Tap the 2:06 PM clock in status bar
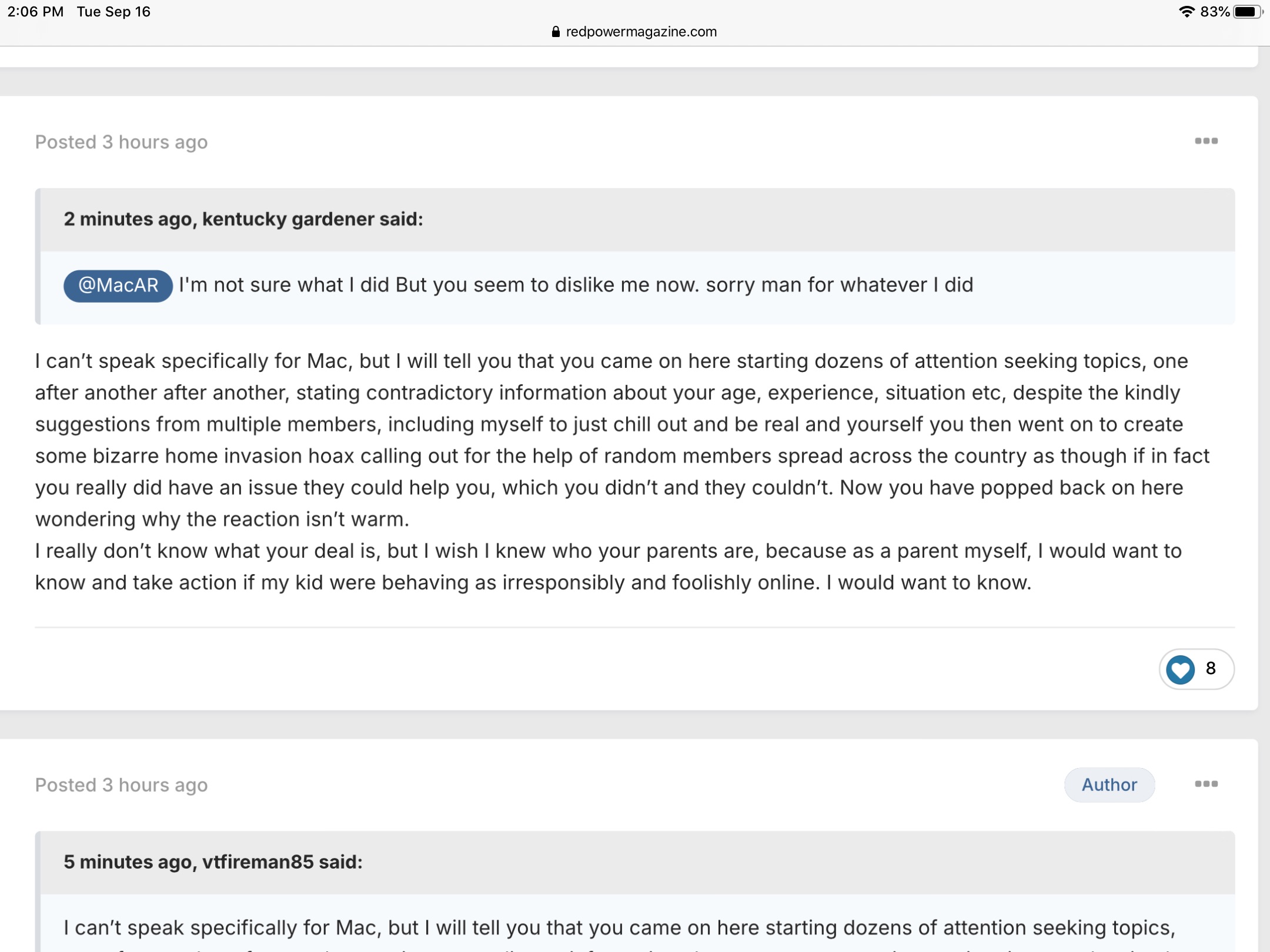 tap(35, 12)
